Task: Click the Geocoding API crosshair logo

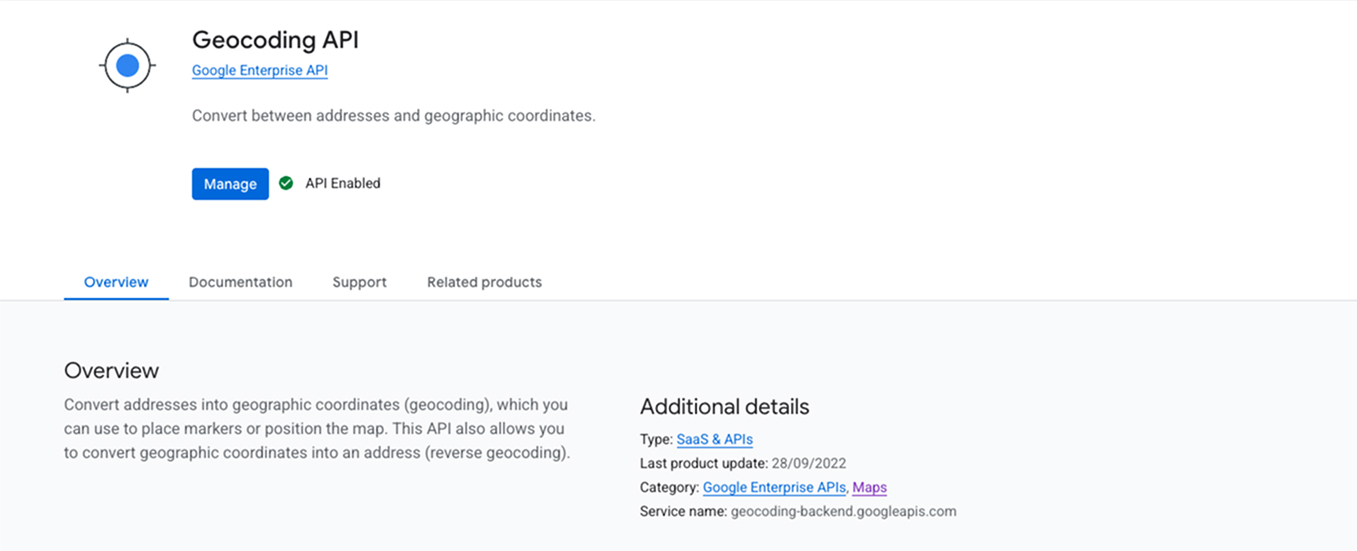Action: pos(127,66)
